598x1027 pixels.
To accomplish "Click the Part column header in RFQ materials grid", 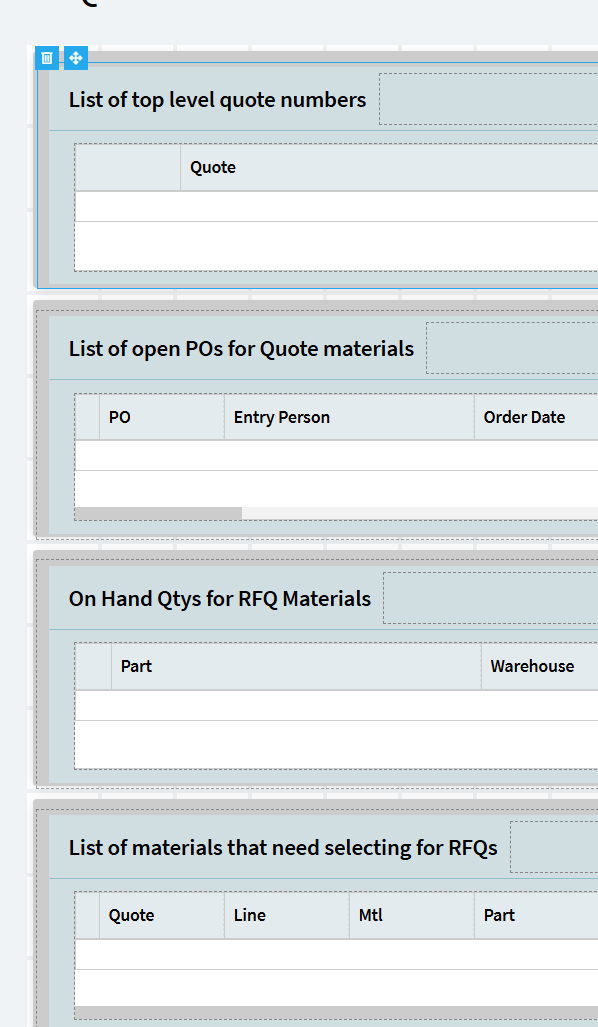I will [536, 915].
